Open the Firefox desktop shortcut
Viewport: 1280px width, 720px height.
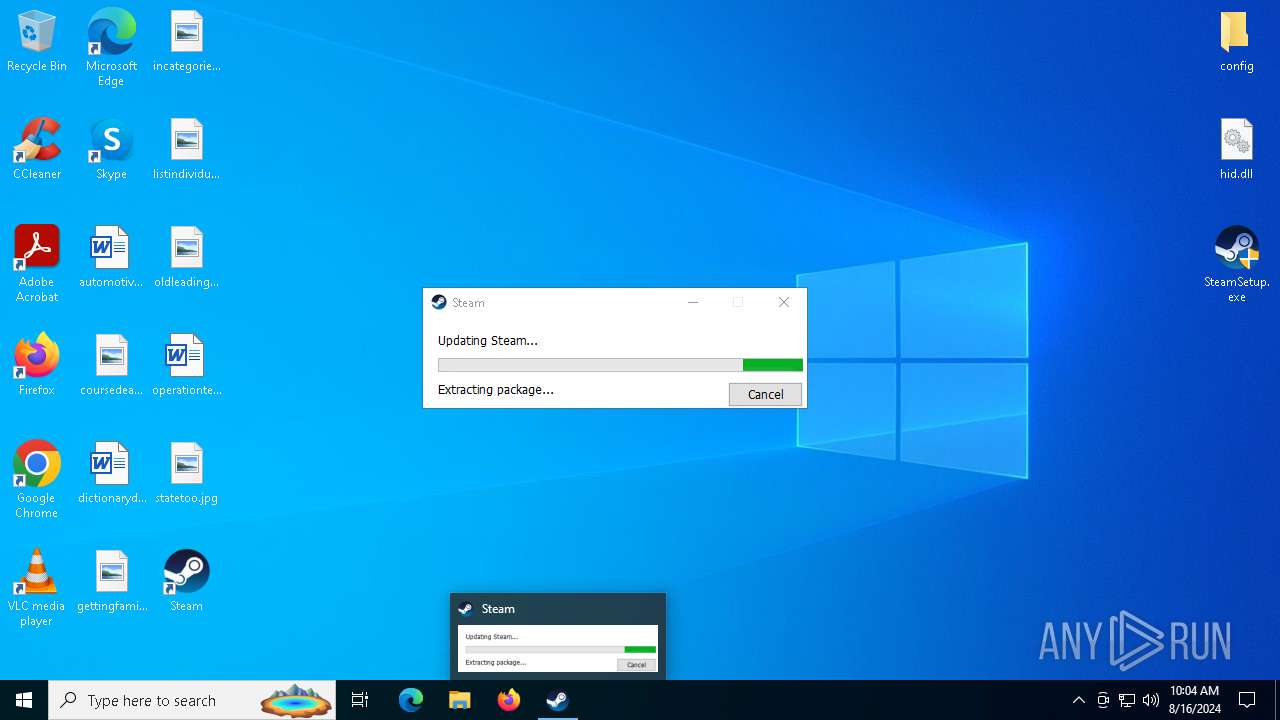(x=37, y=366)
